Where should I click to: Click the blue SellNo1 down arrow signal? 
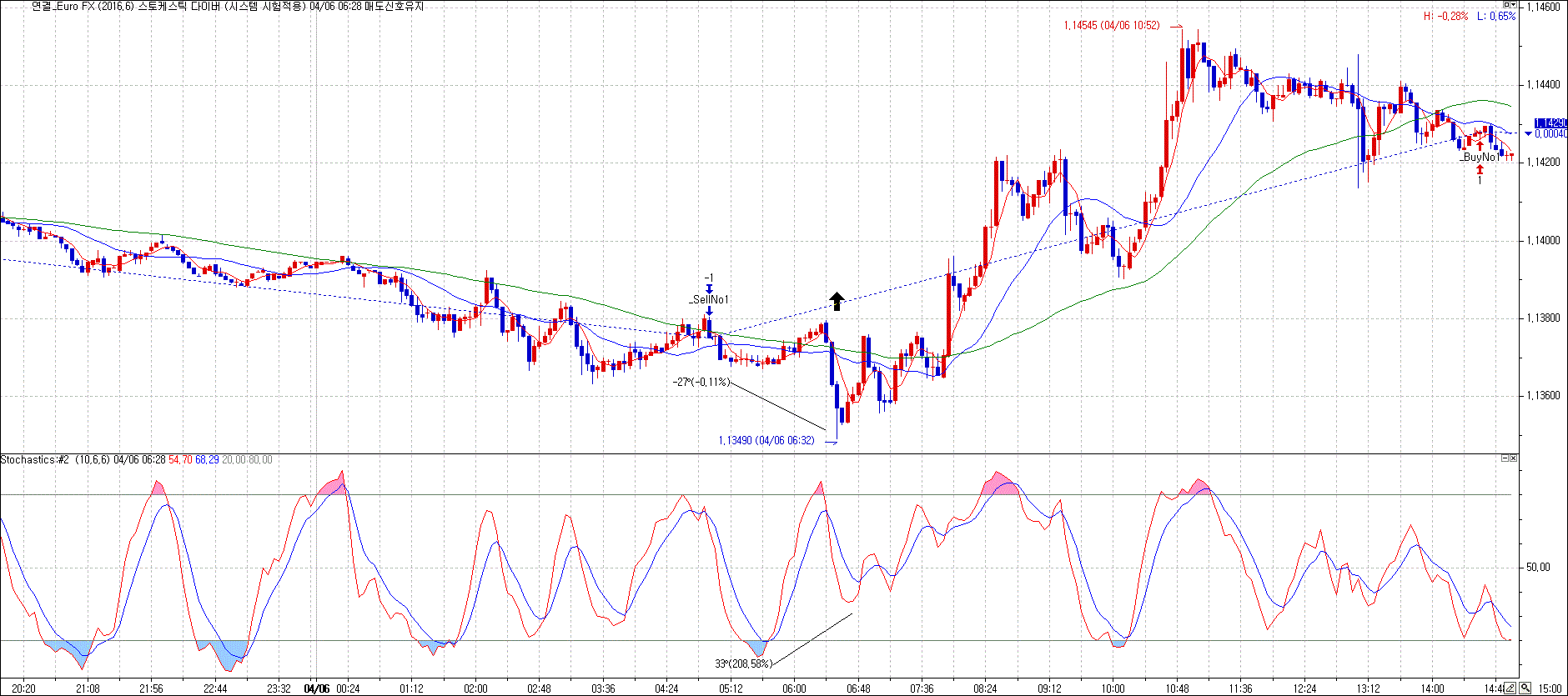[709, 312]
